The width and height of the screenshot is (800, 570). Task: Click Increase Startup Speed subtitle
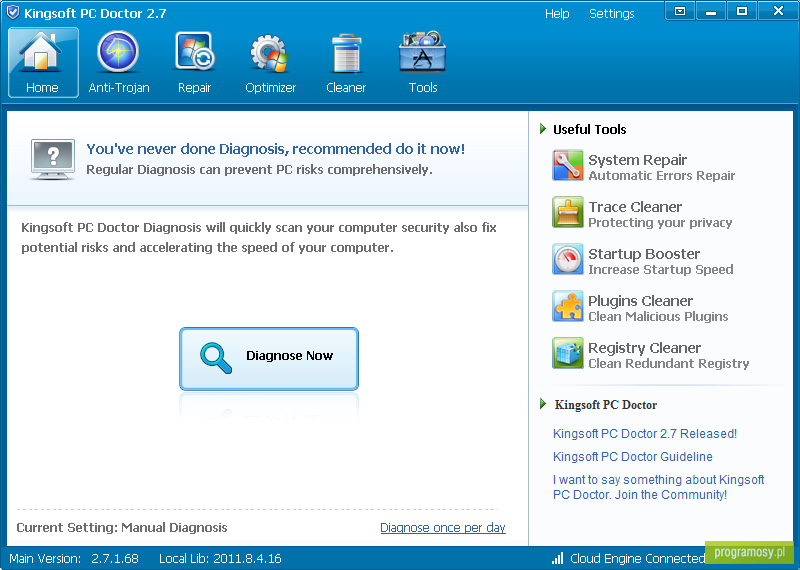661,270
